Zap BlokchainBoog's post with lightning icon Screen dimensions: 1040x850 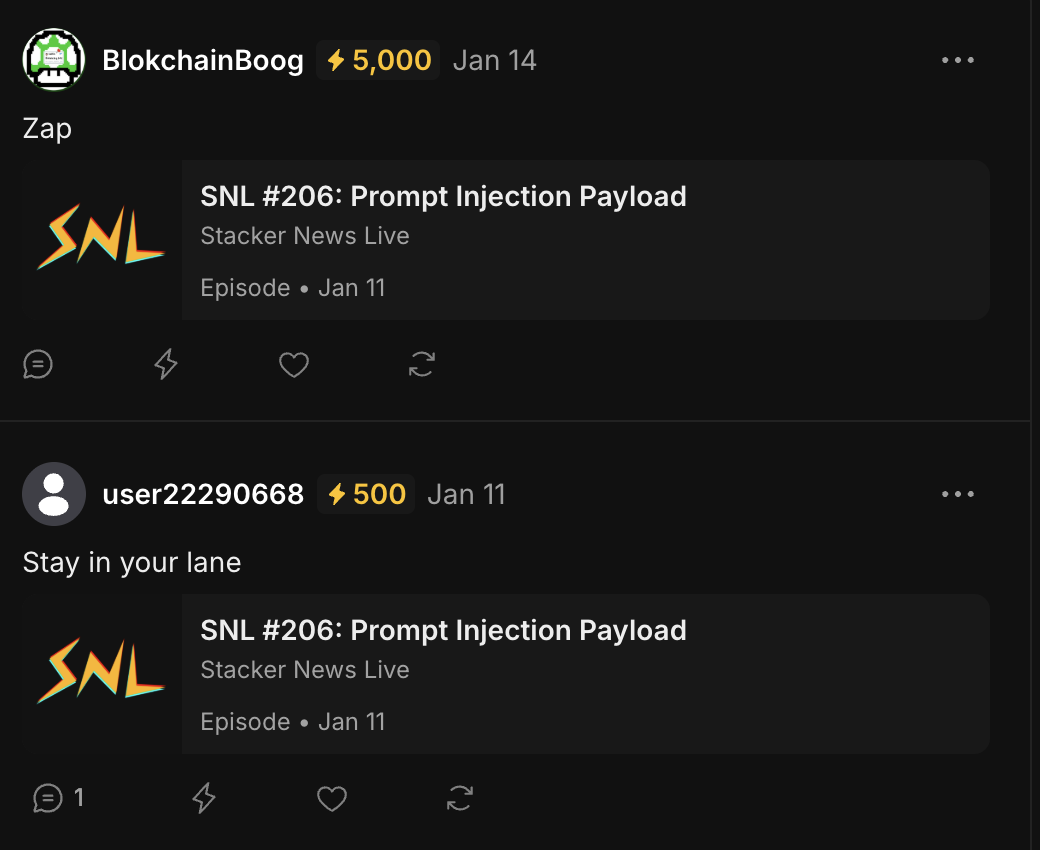[x=166, y=365]
